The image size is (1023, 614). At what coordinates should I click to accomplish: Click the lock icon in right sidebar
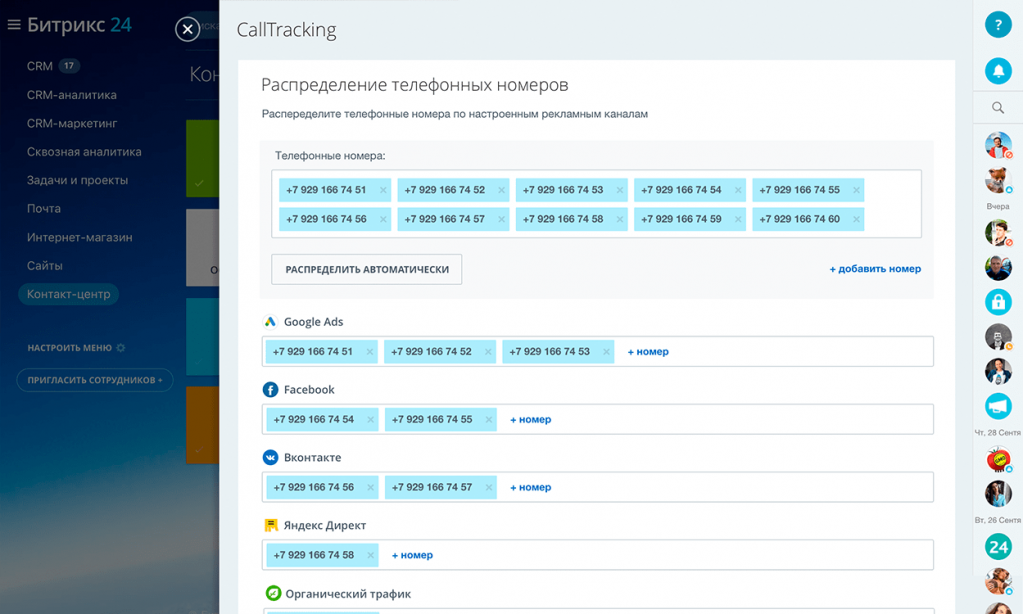point(998,302)
